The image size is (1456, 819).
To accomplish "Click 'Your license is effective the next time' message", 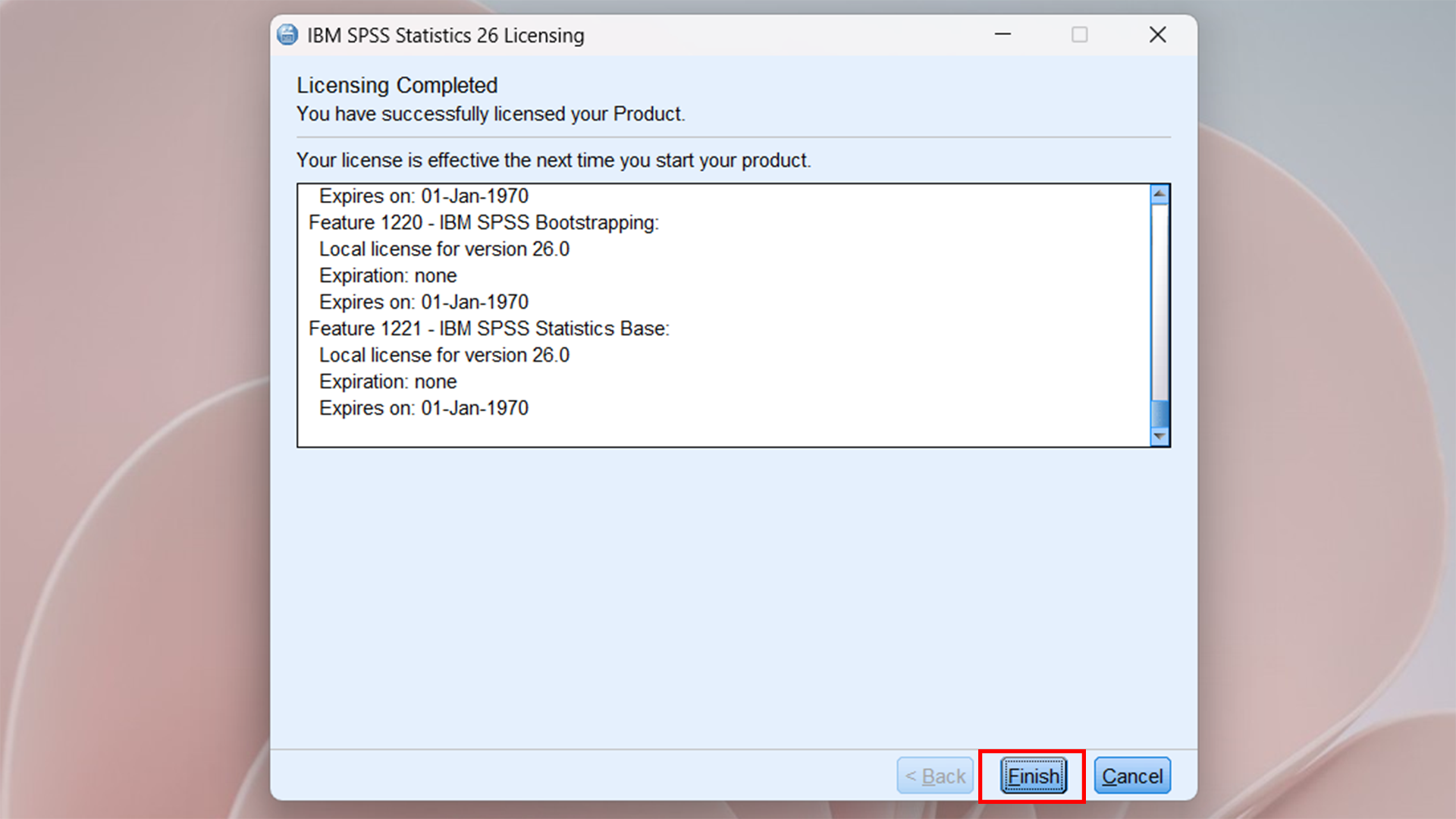I will tap(554, 161).
